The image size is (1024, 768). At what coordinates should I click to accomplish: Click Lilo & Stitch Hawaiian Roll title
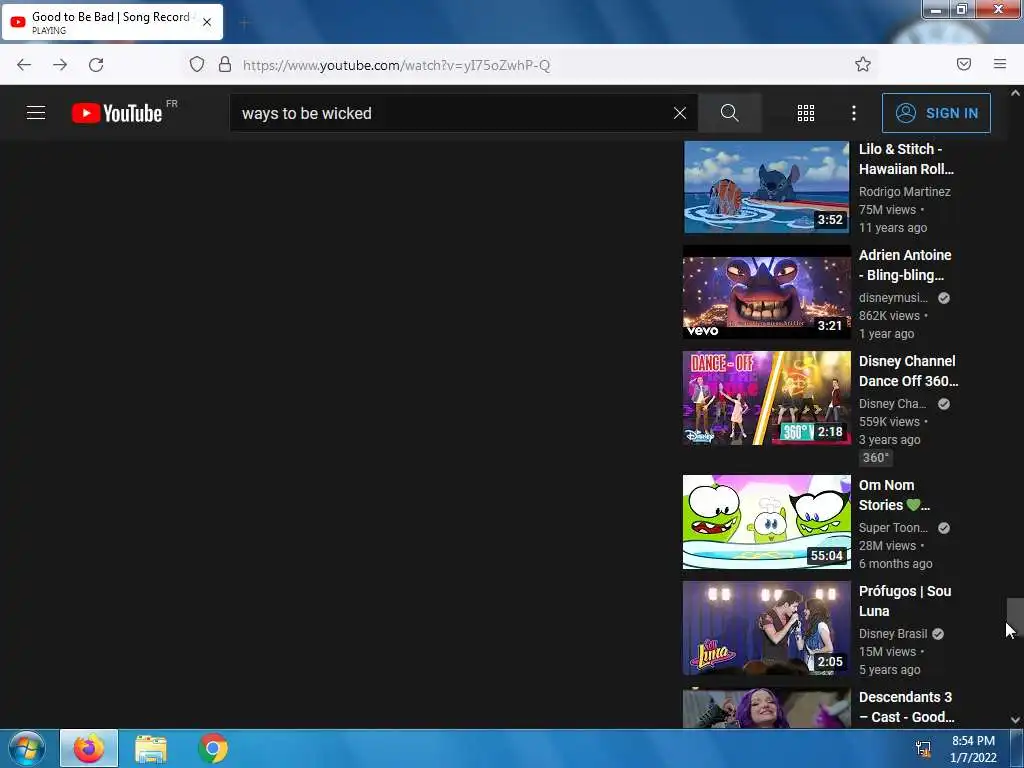point(906,159)
